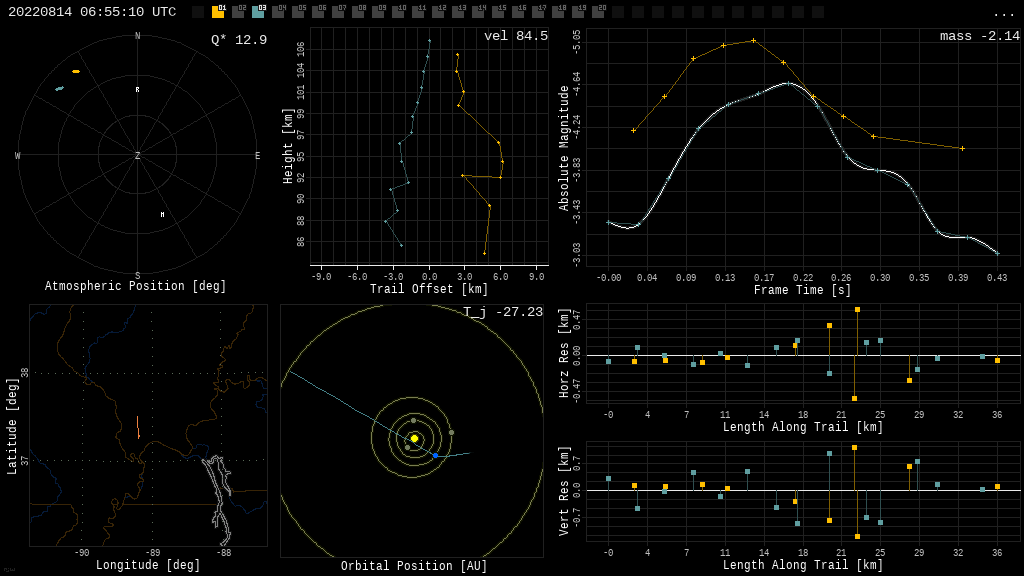1024x576 pixels.
Task: Click the Absolute Magnitude axis title
Action: [565, 148]
